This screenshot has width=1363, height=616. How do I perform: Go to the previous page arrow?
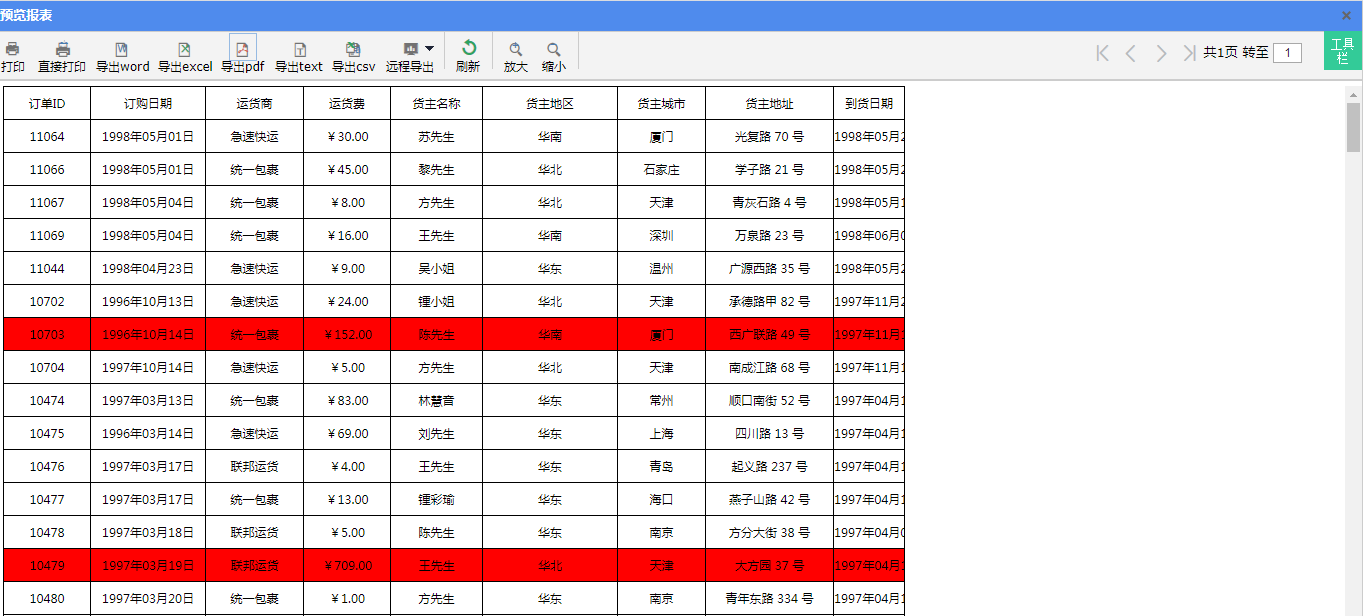click(x=1131, y=53)
